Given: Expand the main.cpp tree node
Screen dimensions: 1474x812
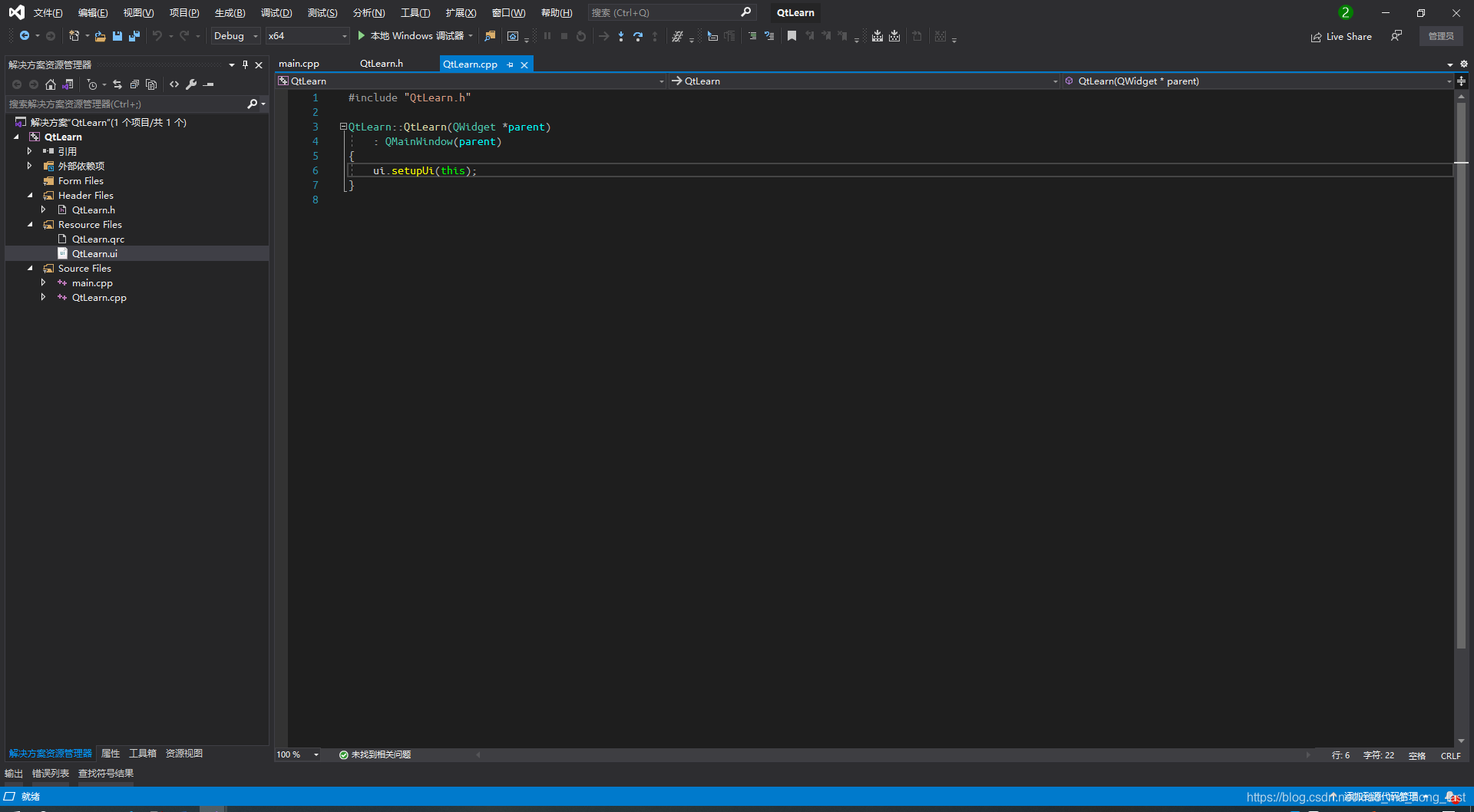Looking at the screenshot, I should tap(44, 282).
